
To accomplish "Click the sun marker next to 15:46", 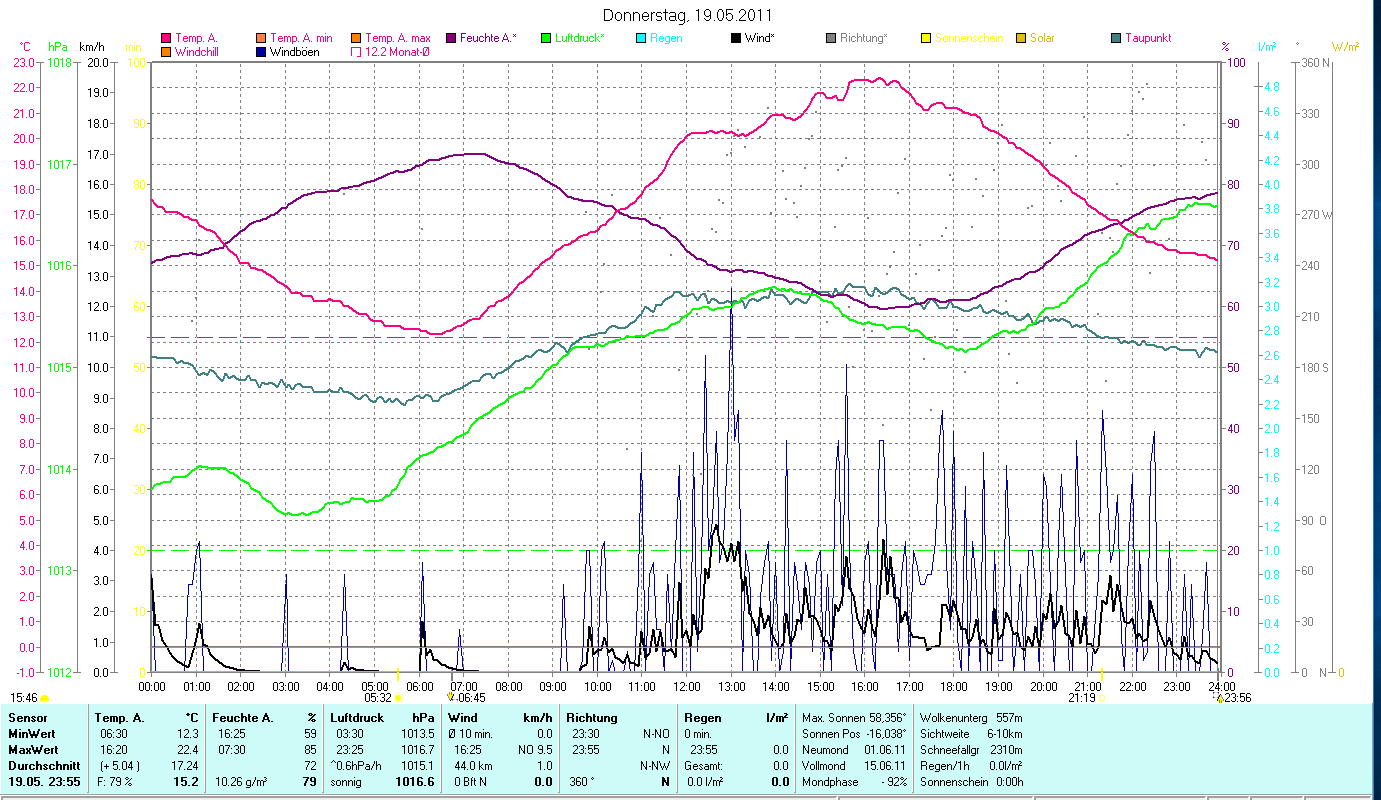I will (44, 698).
